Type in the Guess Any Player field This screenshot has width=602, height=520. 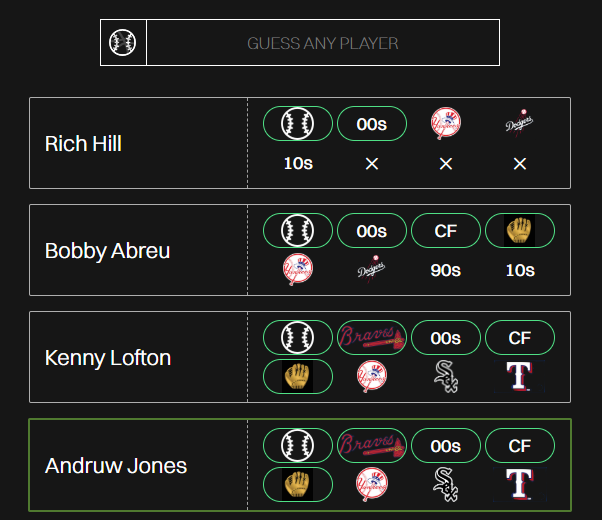[x=322, y=43]
